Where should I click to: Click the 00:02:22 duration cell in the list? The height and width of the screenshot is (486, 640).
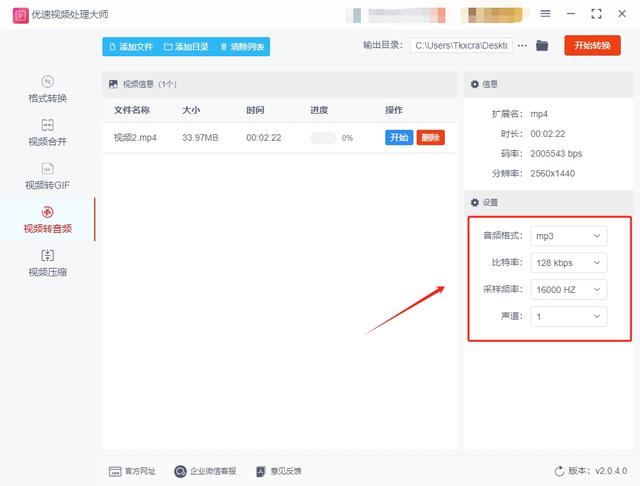coord(264,138)
